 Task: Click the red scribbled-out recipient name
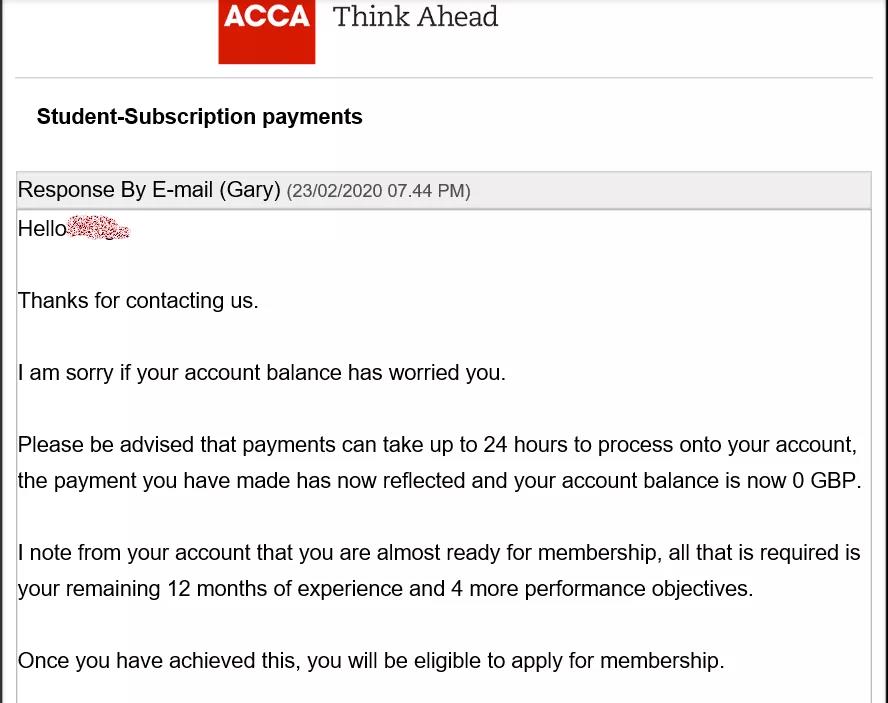point(98,228)
